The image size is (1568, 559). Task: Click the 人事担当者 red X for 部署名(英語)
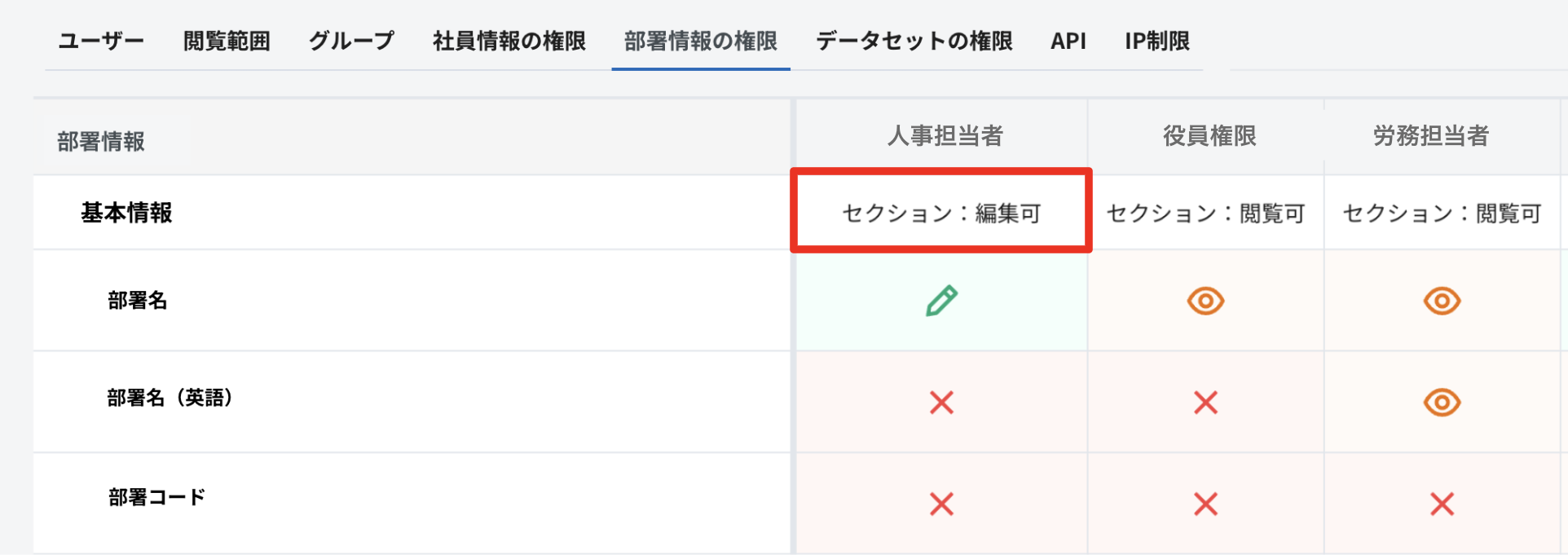pos(941,402)
